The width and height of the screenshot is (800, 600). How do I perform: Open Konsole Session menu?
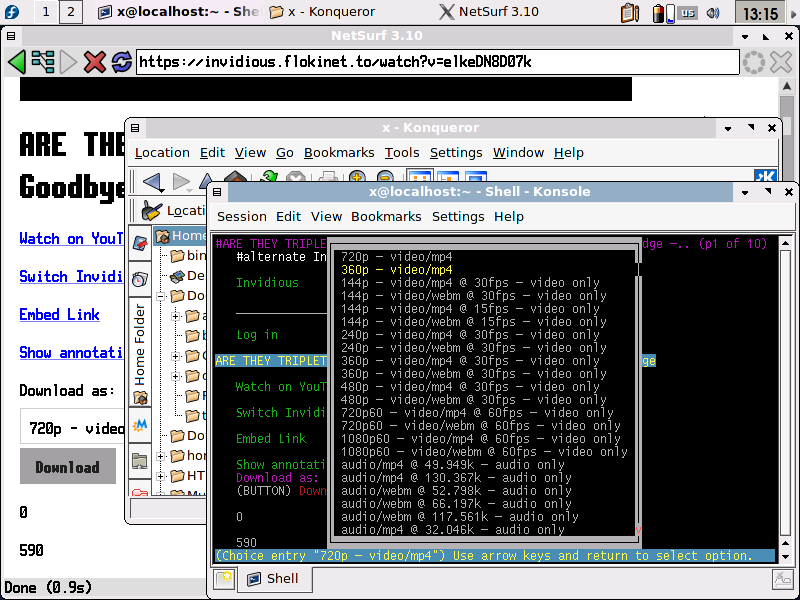point(241,216)
